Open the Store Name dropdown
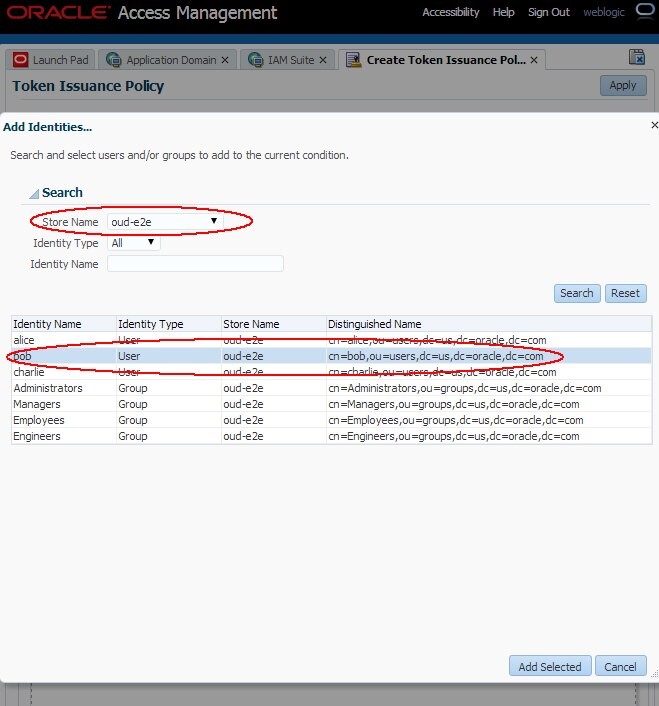 point(164,222)
